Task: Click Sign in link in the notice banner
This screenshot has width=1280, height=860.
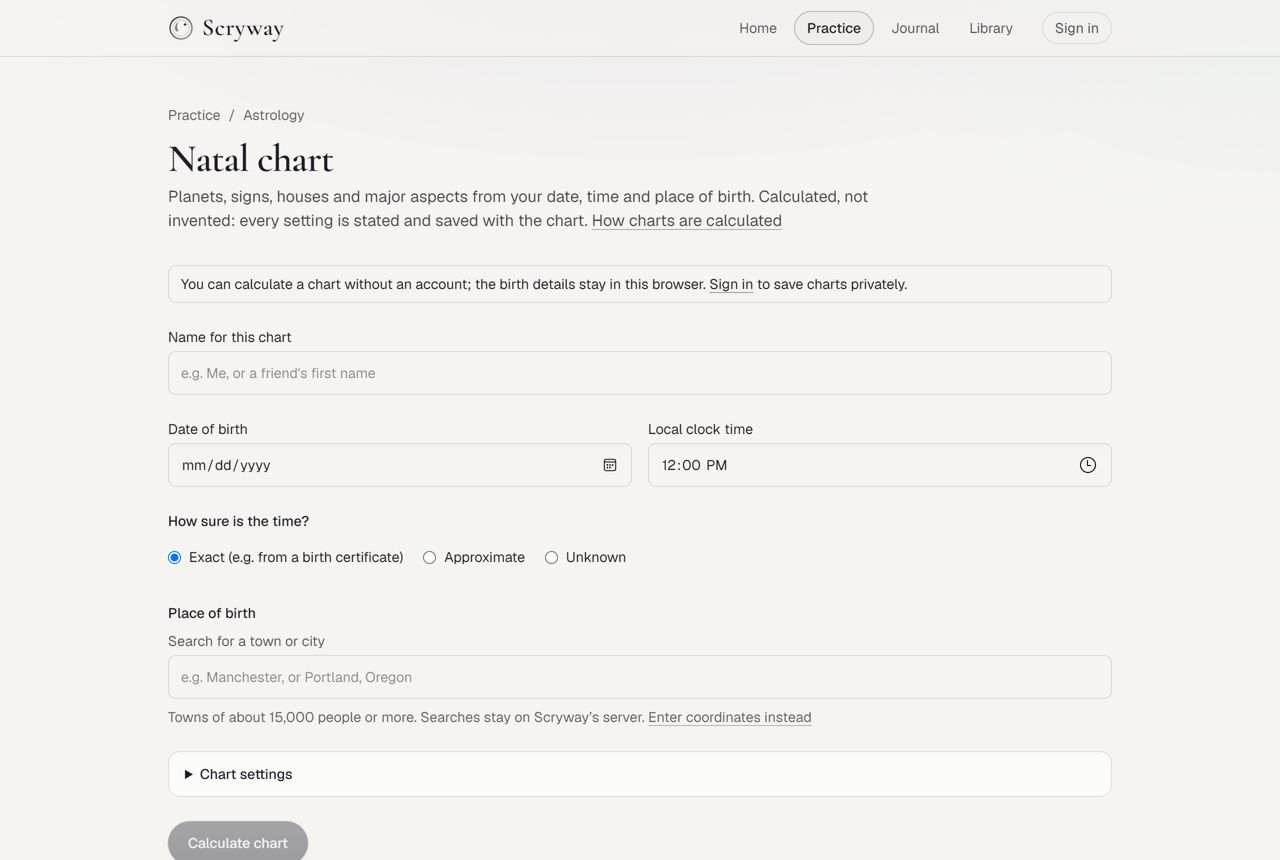Action: (731, 284)
